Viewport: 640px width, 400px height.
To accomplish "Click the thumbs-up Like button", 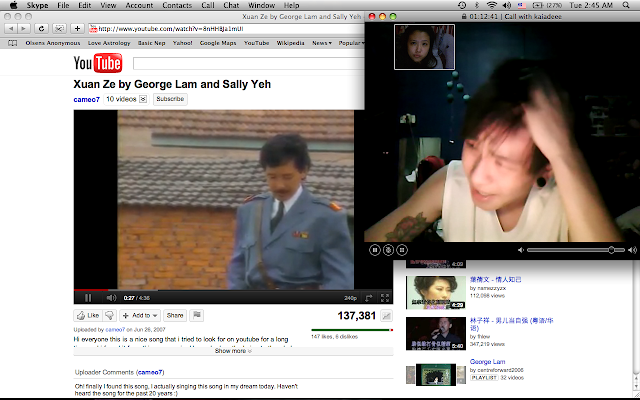I will coord(88,316).
